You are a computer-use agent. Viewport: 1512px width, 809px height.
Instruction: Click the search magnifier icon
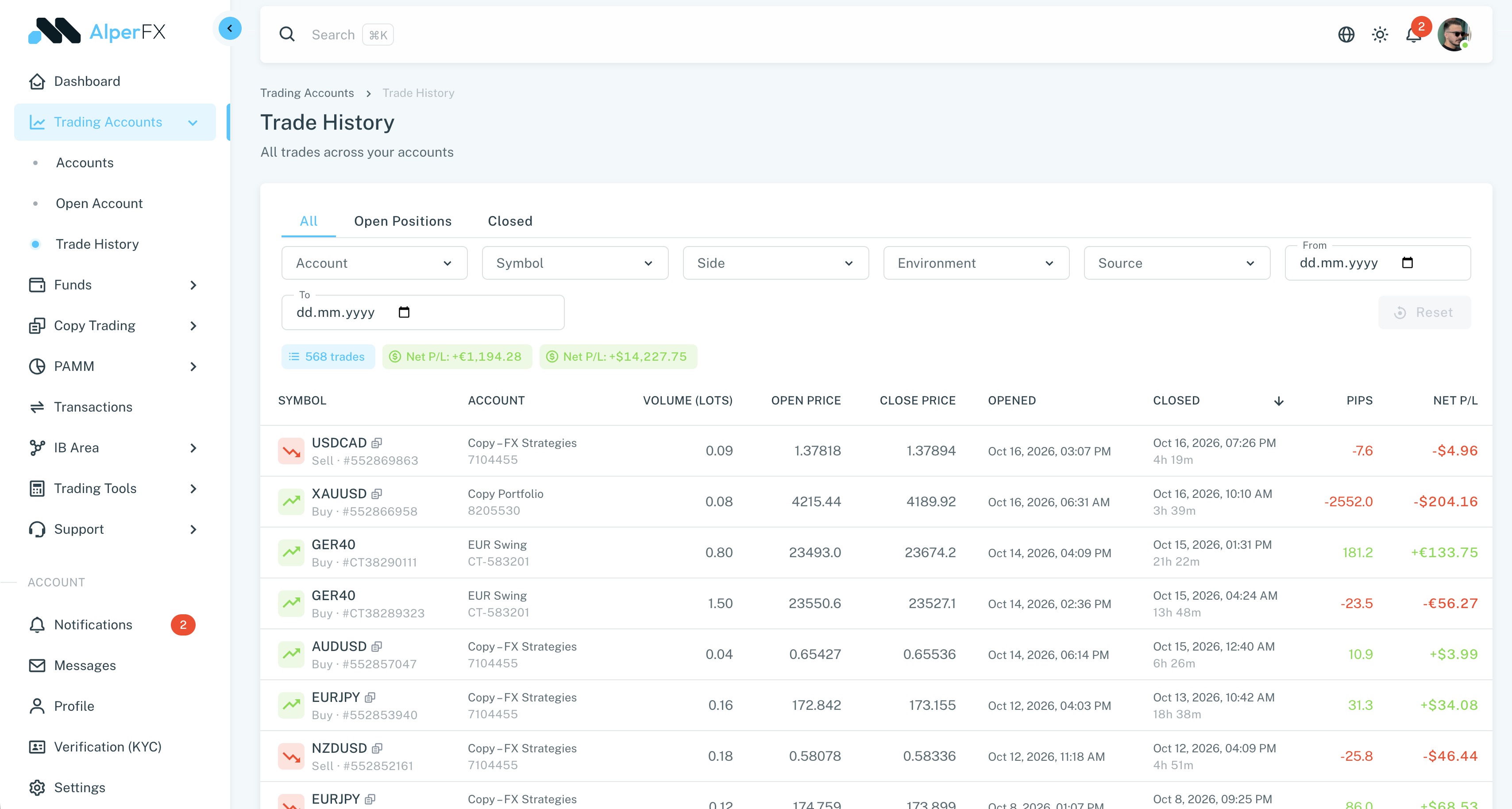click(x=287, y=34)
